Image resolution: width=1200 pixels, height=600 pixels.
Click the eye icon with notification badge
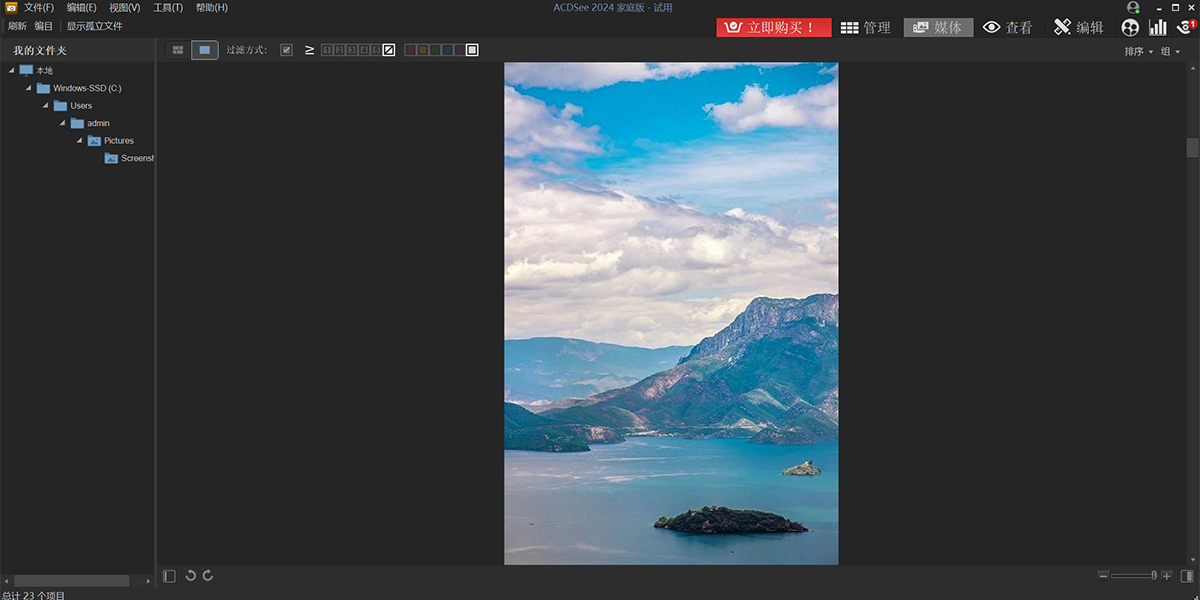pos(1185,28)
